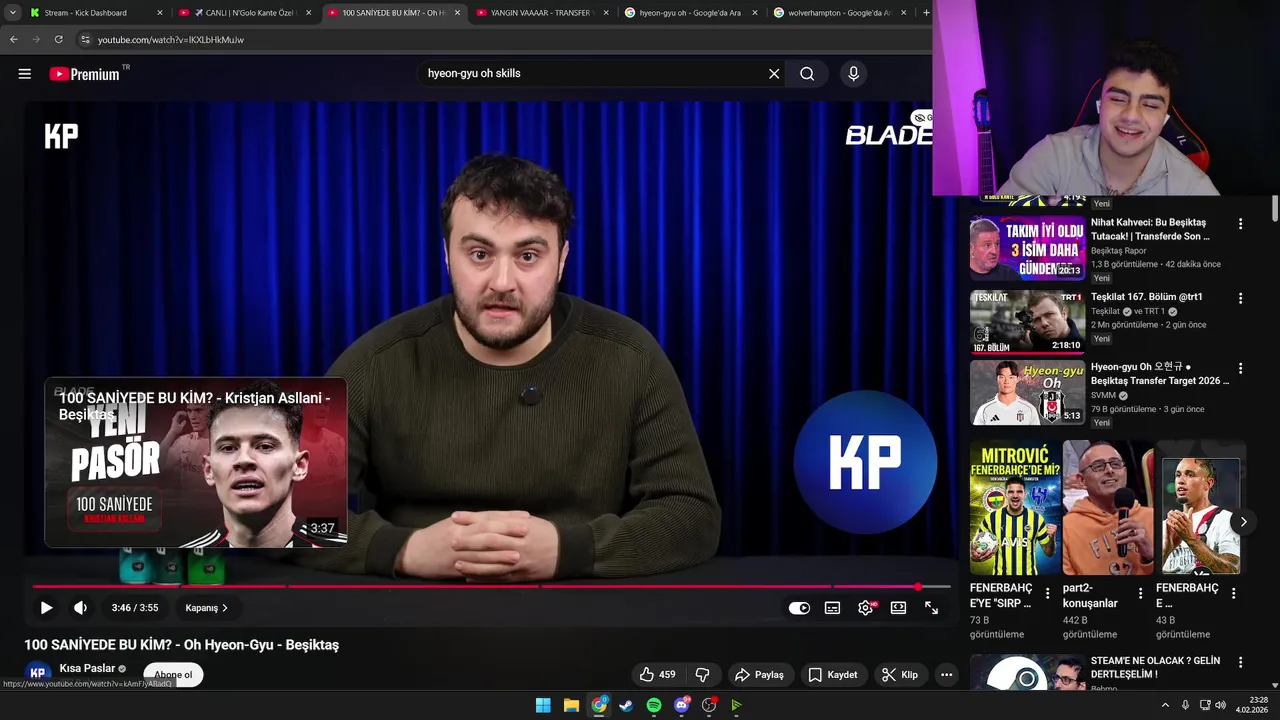Open Hyeon-gyu Oh Beşiktaş Transfer Target title

[1160, 374]
